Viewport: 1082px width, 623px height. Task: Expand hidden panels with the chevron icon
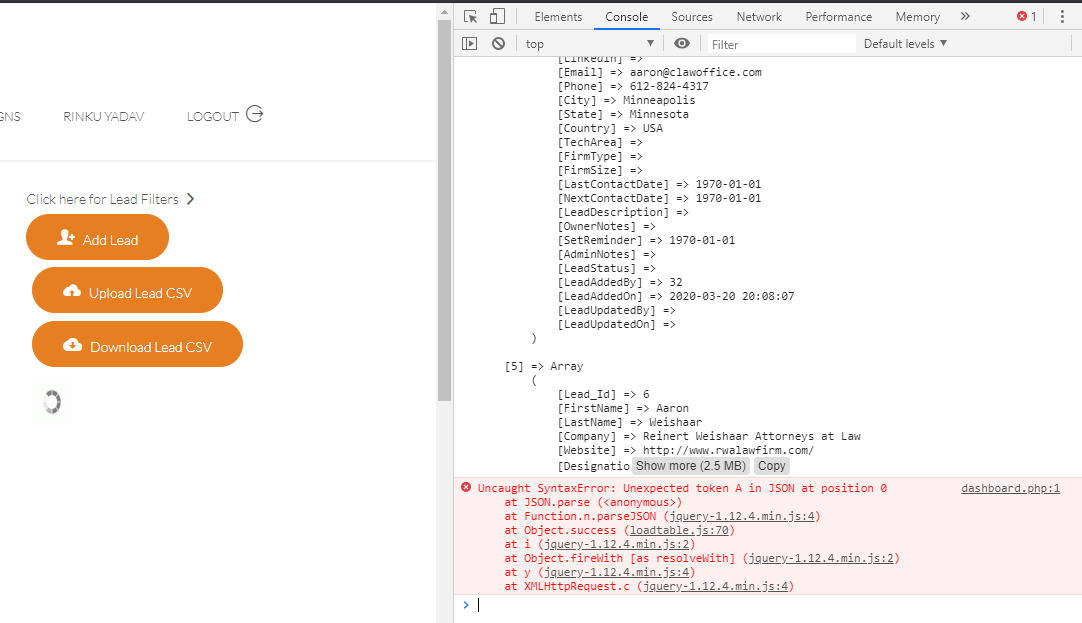pos(964,16)
